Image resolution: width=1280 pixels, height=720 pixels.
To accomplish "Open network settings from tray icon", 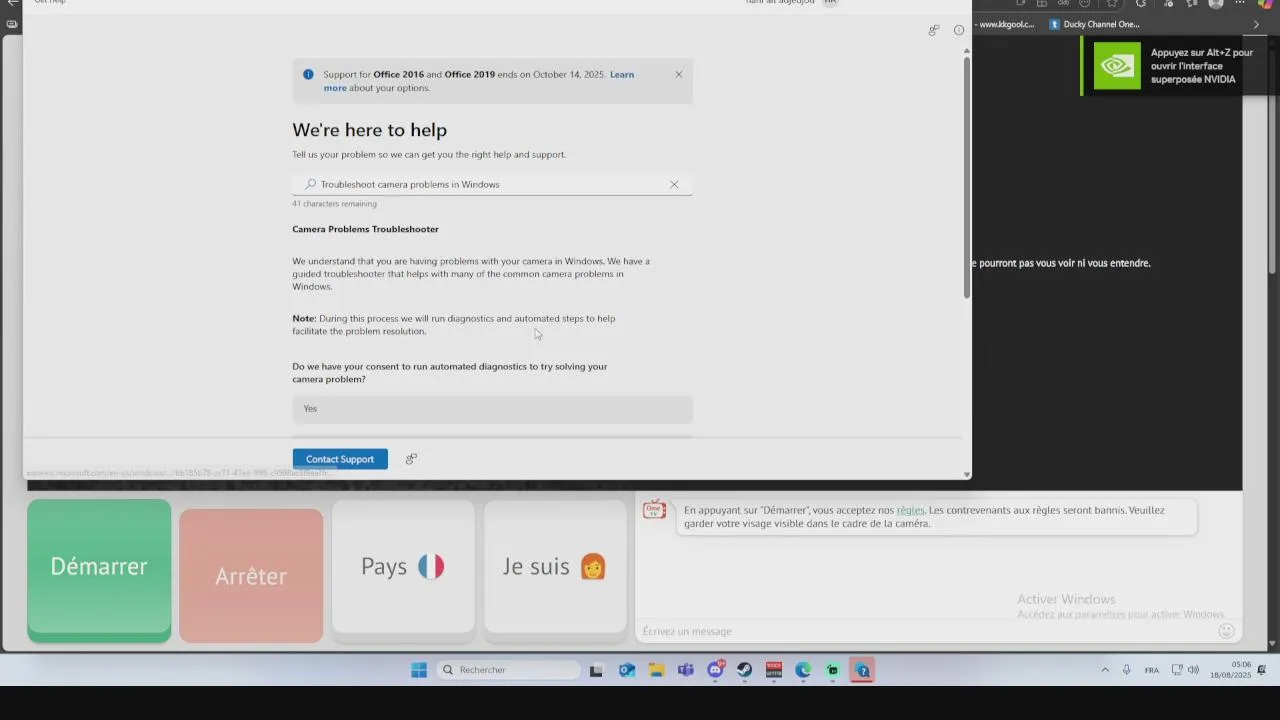I will click(1177, 670).
